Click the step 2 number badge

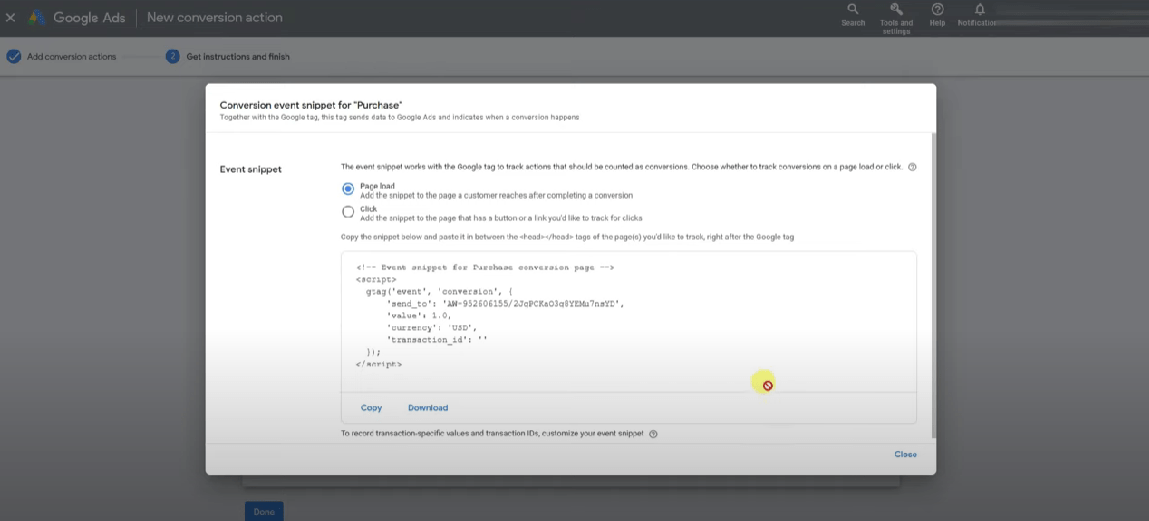pos(173,57)
